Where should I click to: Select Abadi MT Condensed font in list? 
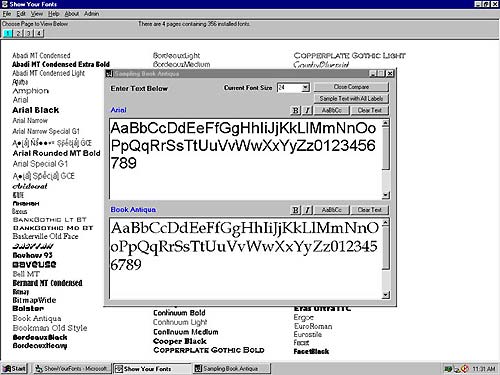[x=41, y=55]
